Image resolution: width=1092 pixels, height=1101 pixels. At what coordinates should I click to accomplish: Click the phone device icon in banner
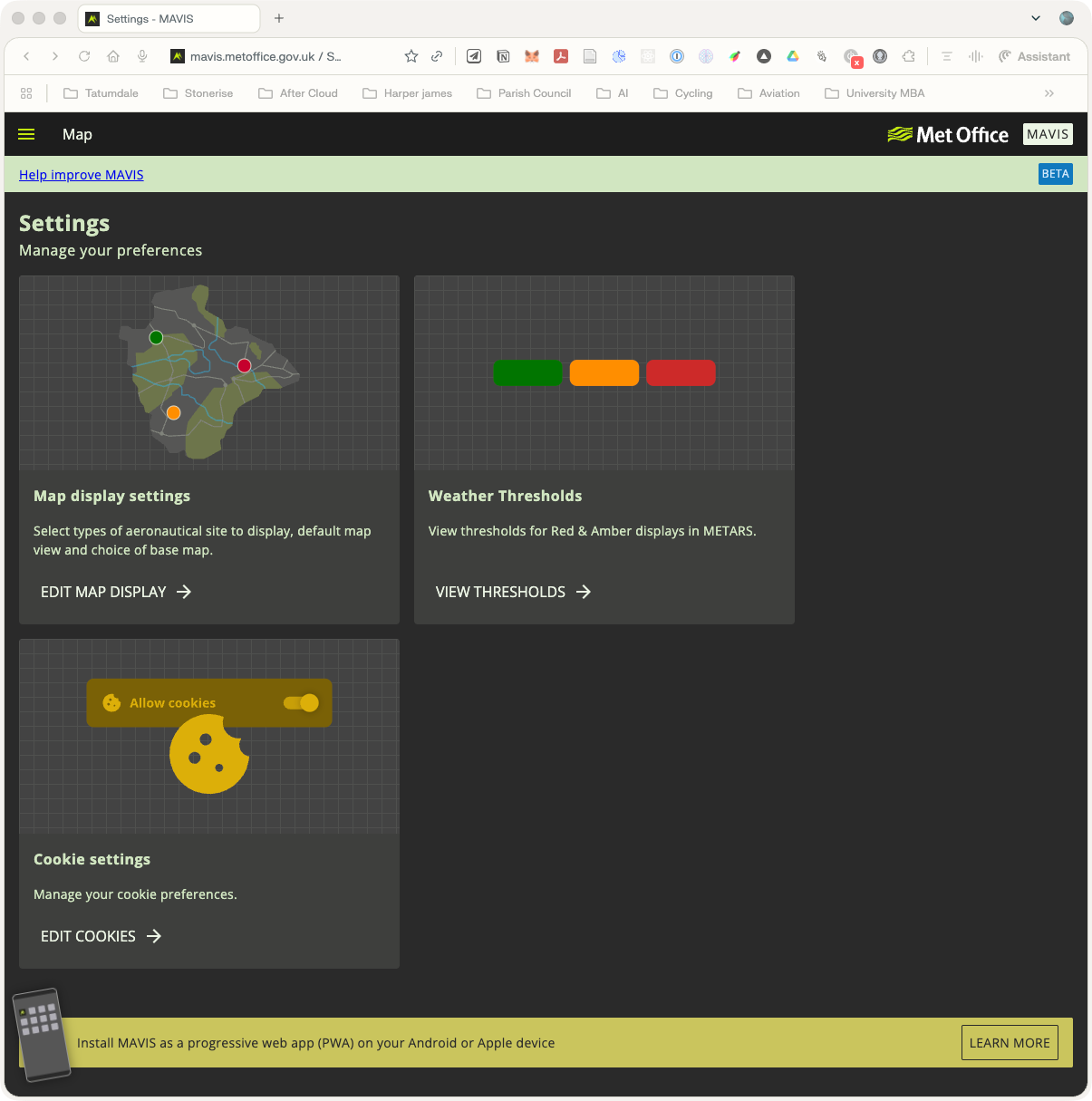pos(42,1035)
